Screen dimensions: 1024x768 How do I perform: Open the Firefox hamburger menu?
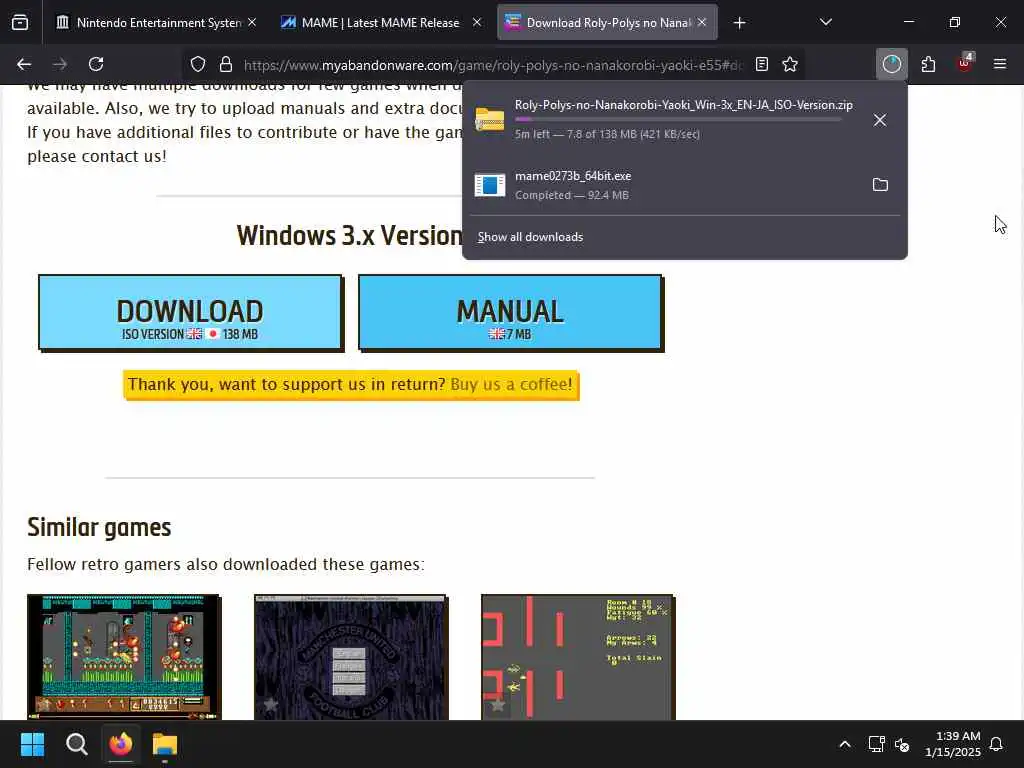[x=1000, y=64]
